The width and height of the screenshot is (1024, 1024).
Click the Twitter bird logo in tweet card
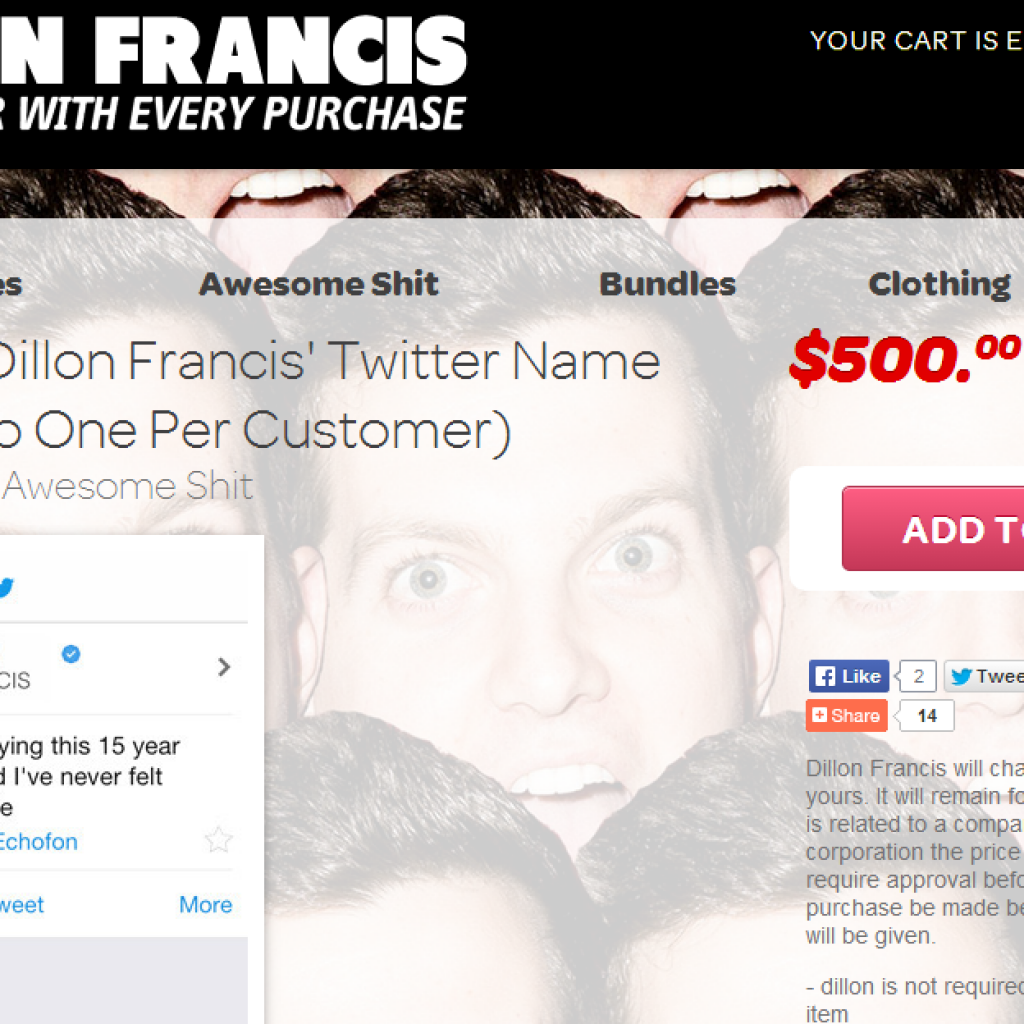point(5,587)
